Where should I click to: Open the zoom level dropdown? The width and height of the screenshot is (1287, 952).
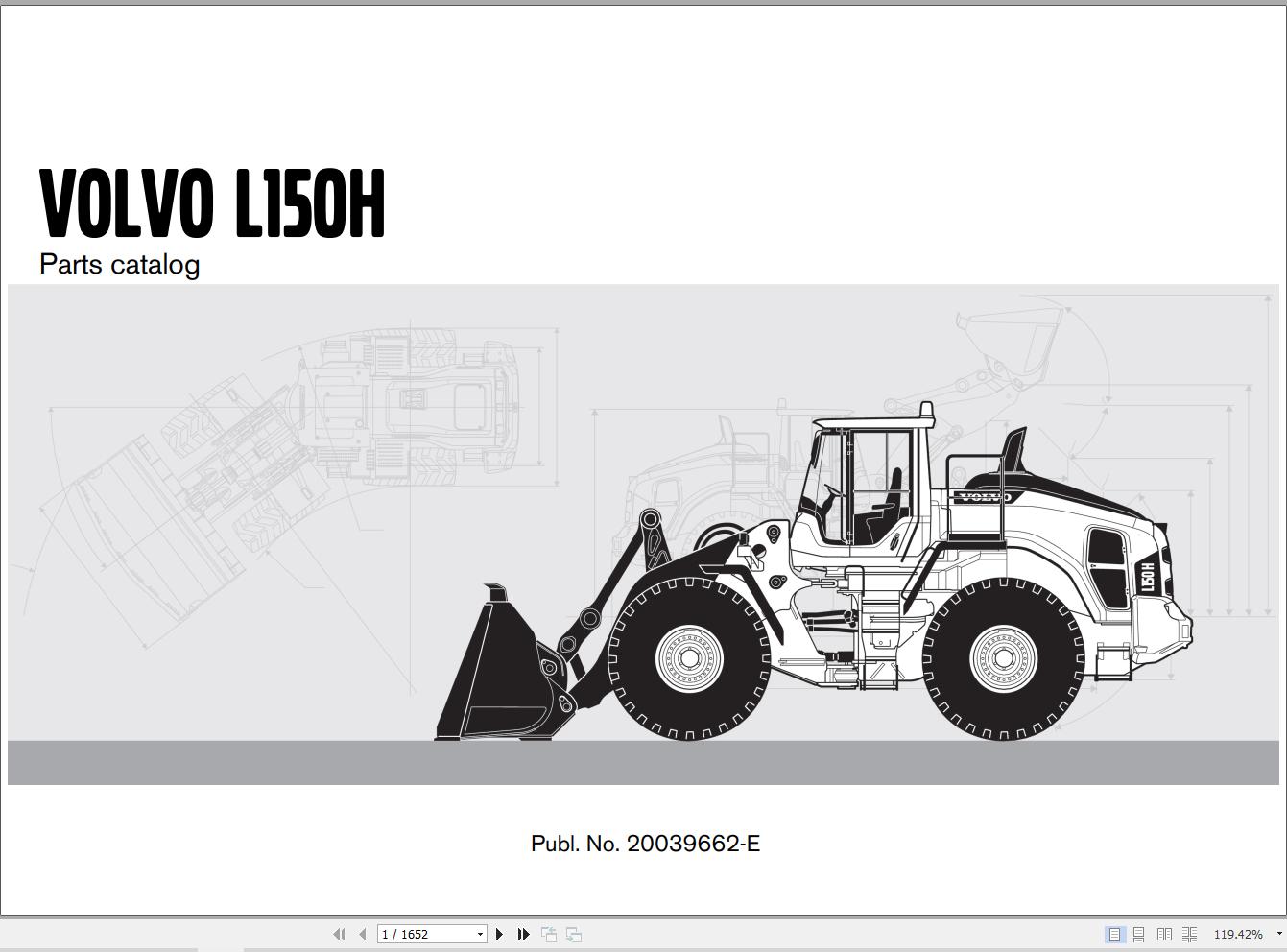[1278, 933]
